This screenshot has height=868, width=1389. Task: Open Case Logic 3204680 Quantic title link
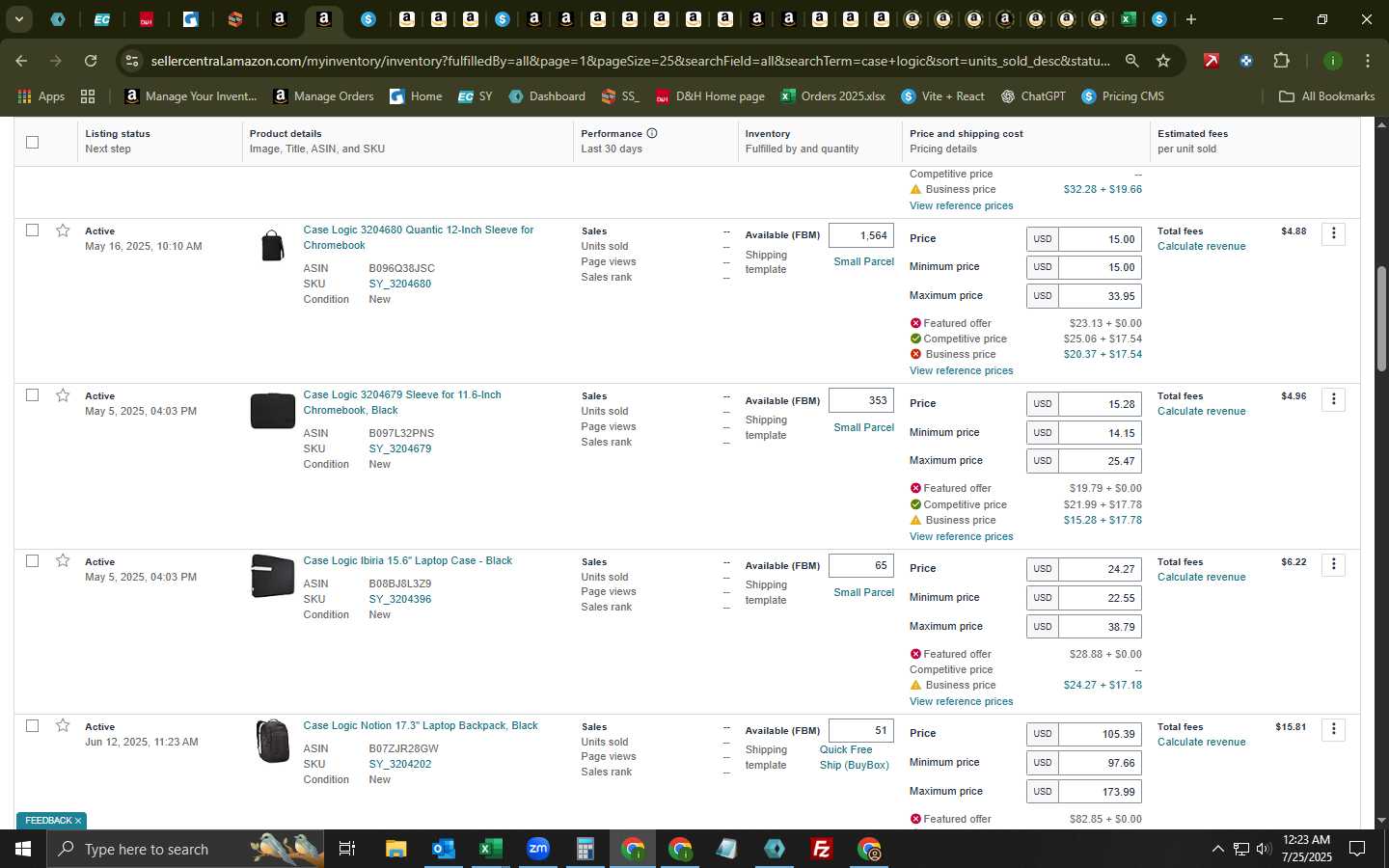[418, 237]
